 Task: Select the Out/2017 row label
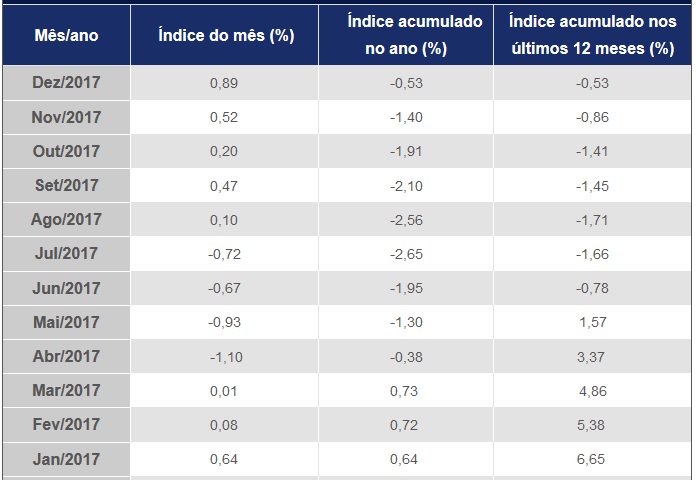tap(67, 151)
